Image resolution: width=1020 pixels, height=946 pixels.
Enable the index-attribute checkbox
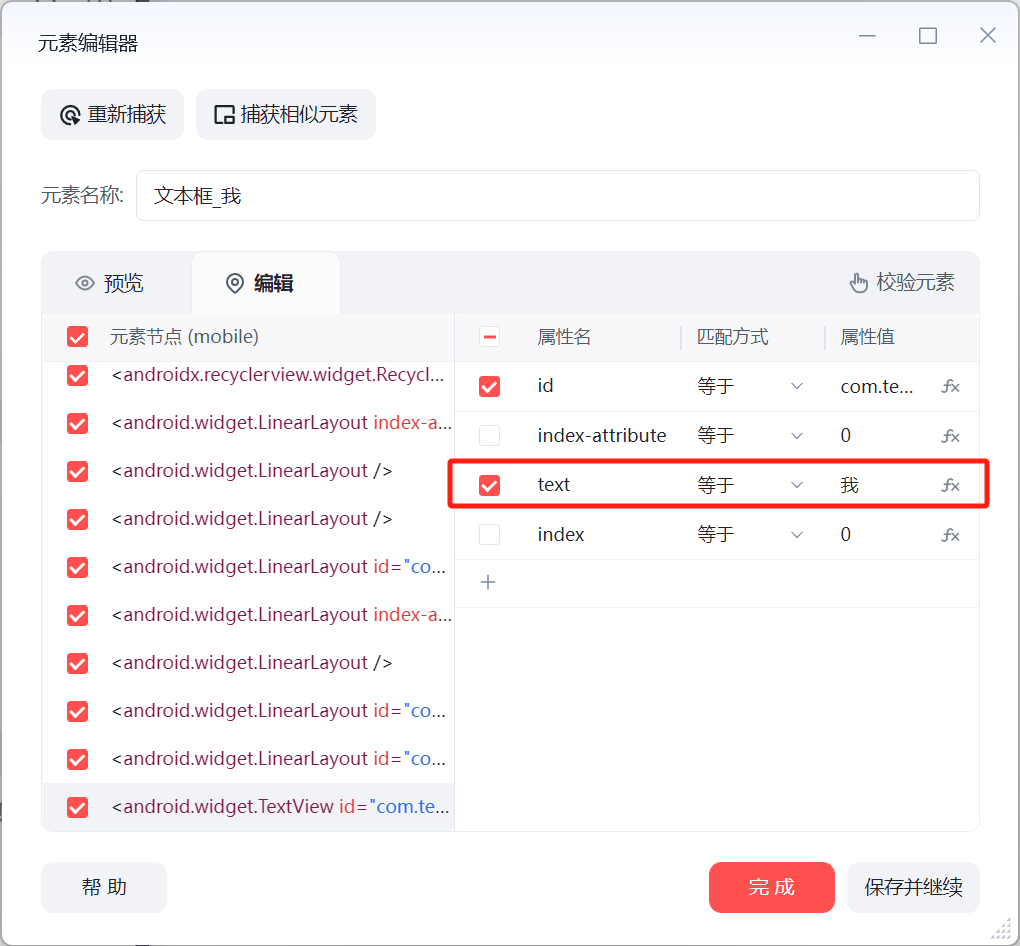click(x=489, y=436)
